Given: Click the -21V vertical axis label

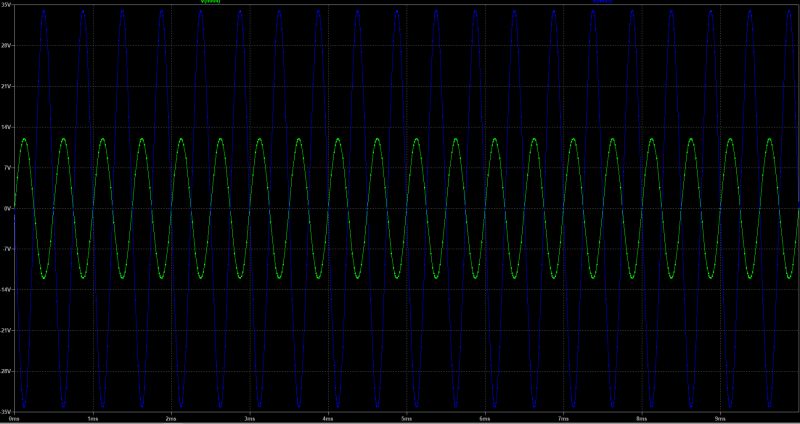Looking at the screenshot, I should tap(7, 330).
